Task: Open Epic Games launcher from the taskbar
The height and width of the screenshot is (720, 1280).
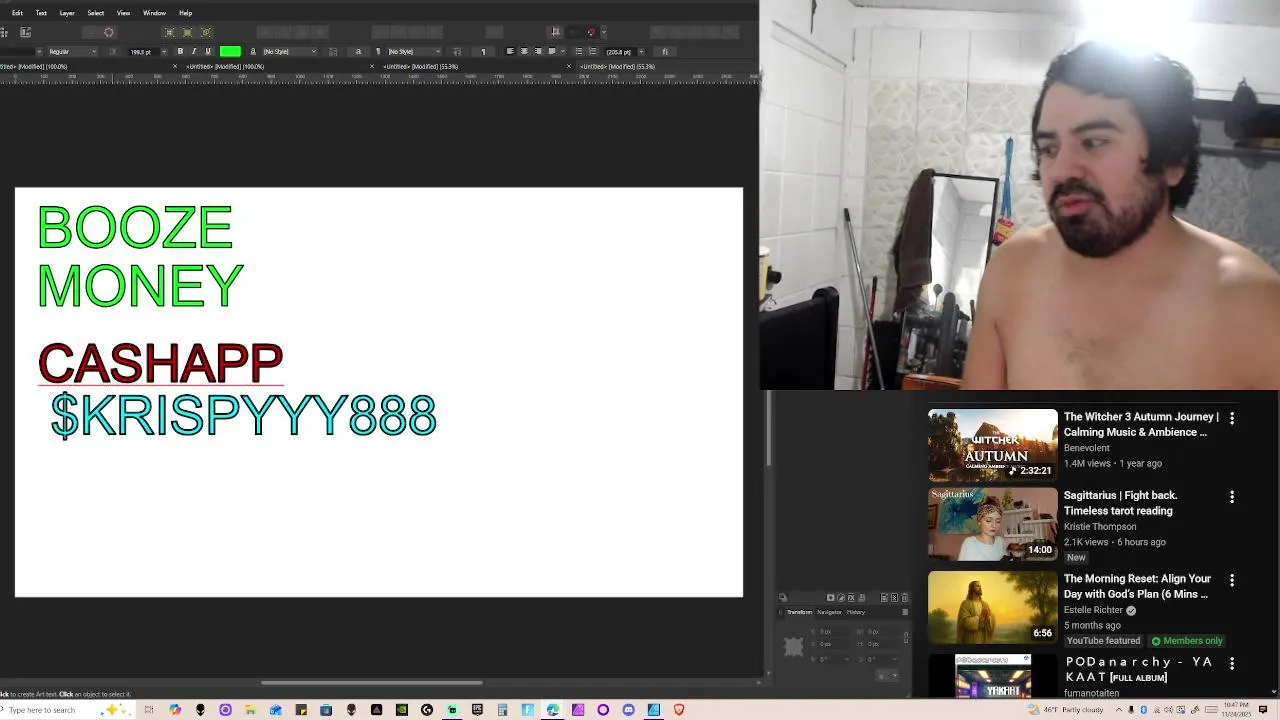Action: click(477, 710)
